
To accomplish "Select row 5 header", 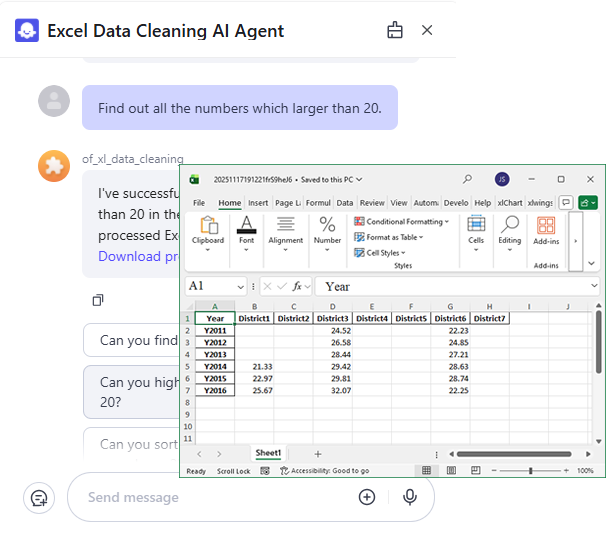I will (187, 366).
